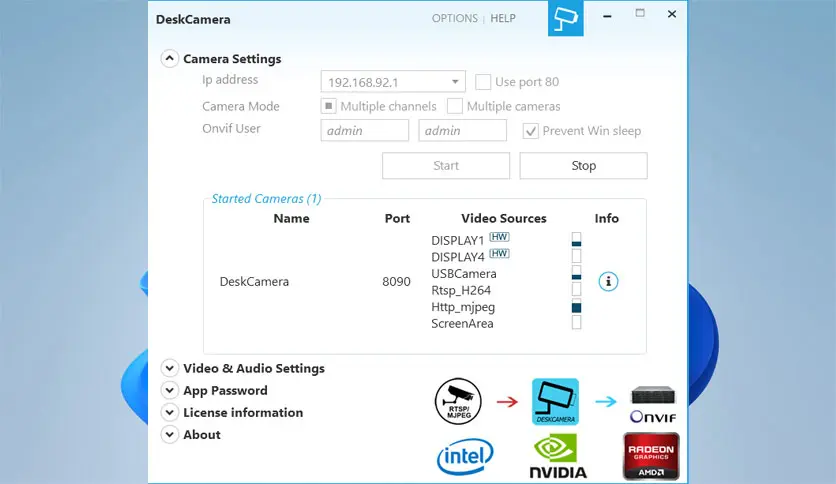Click the Intel logo
Image resolution: width=836 pixels, height=484 pixels.
(465, 456)
